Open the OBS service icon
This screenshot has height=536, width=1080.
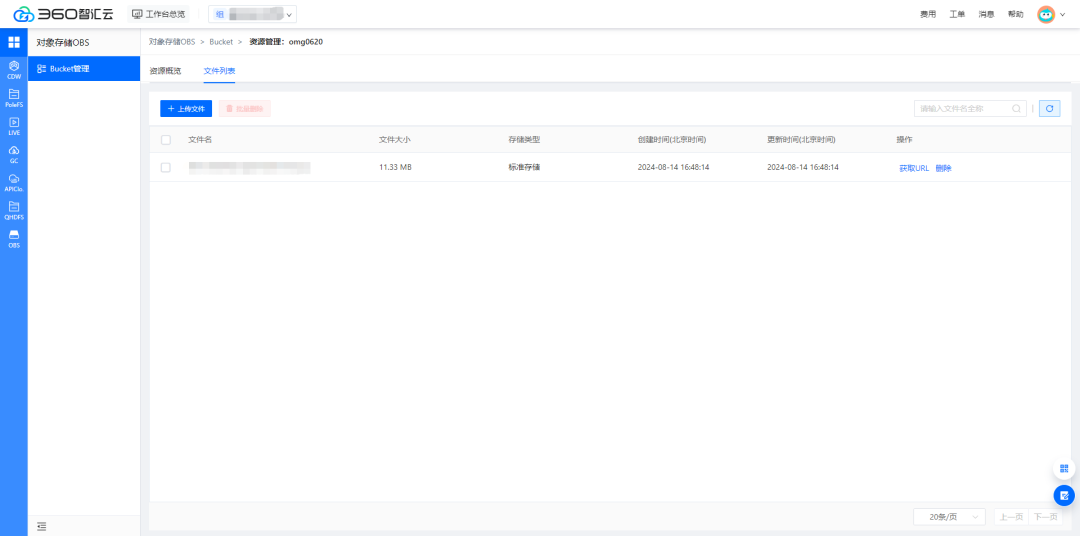click(x=14, y=238)
